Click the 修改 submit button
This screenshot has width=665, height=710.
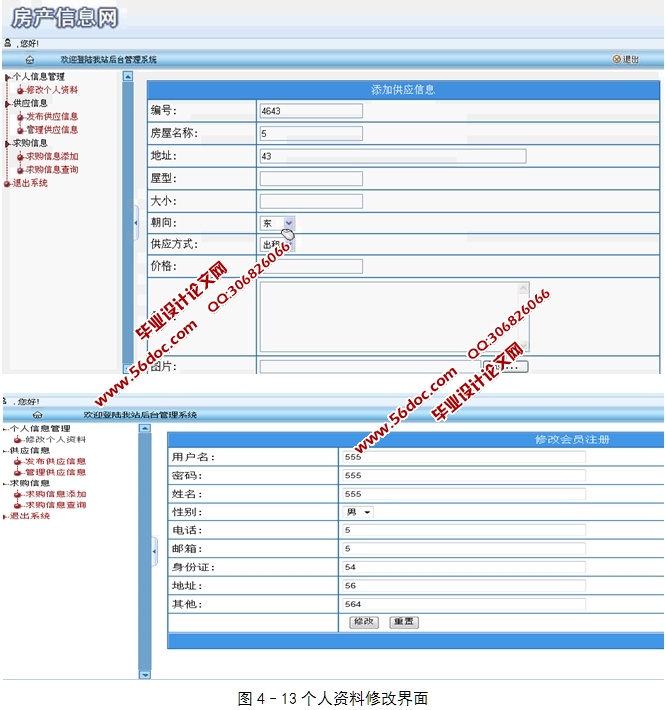[x=364, y=621]
